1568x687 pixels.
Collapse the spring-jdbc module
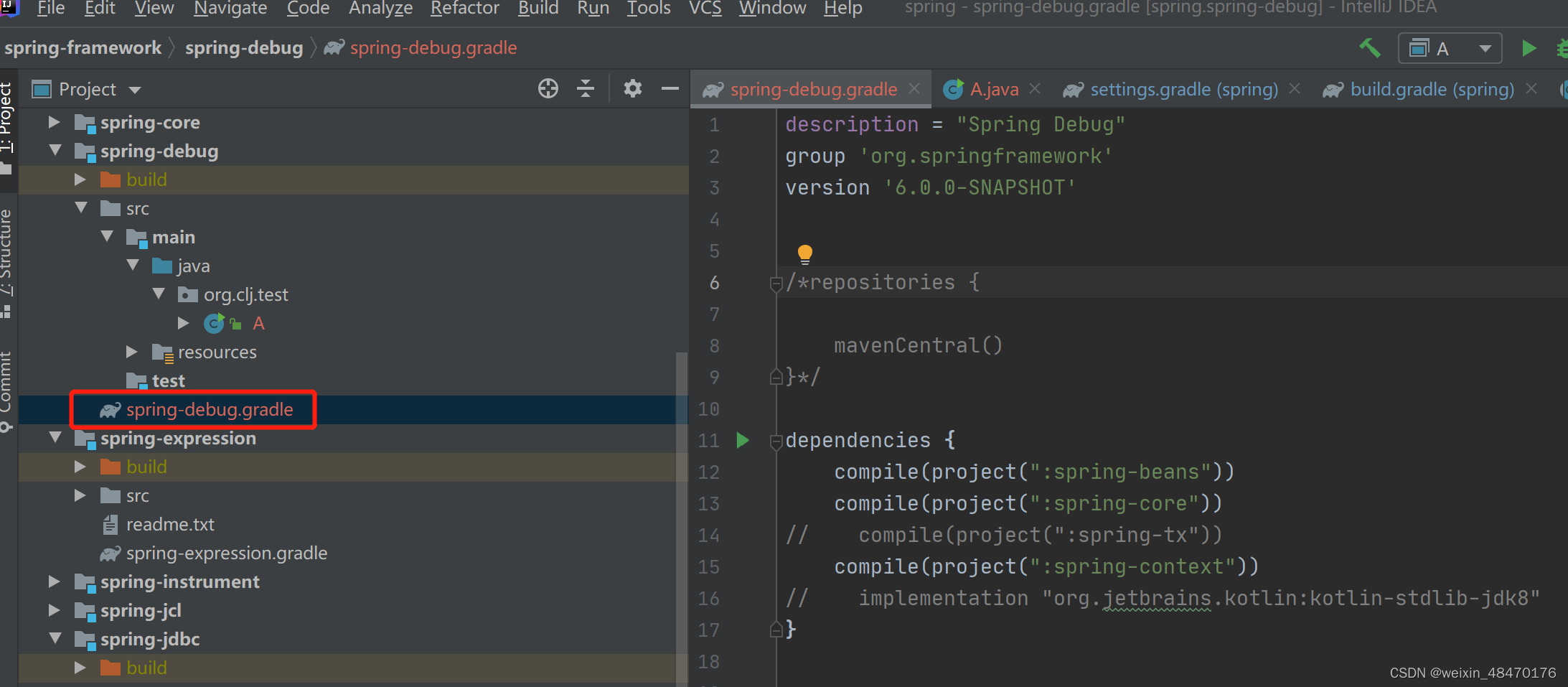click(x=54, y=639)
